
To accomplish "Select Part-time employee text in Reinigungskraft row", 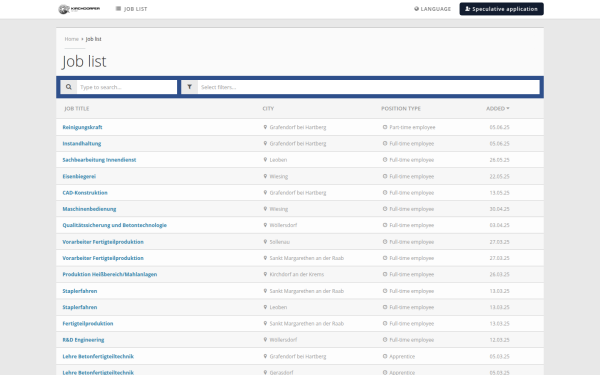I will pyautogui.click(x=412, y=127).
